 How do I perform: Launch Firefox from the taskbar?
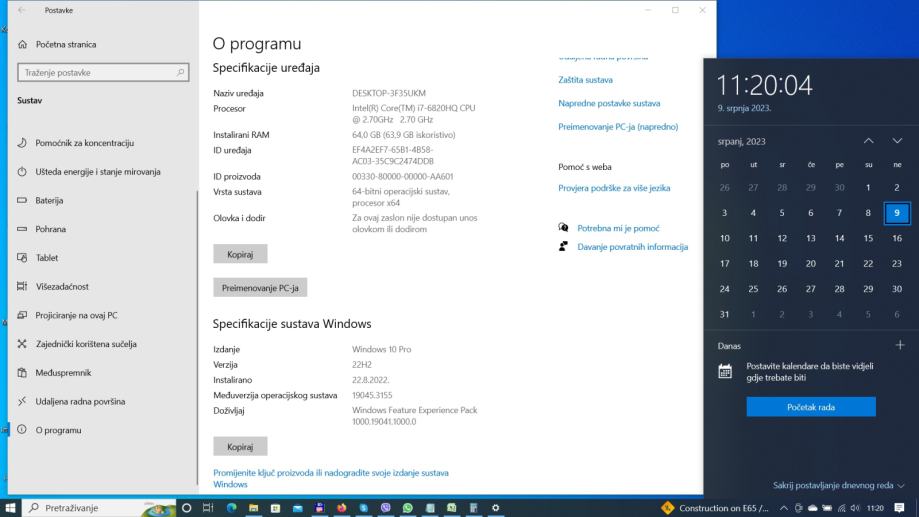342,508
